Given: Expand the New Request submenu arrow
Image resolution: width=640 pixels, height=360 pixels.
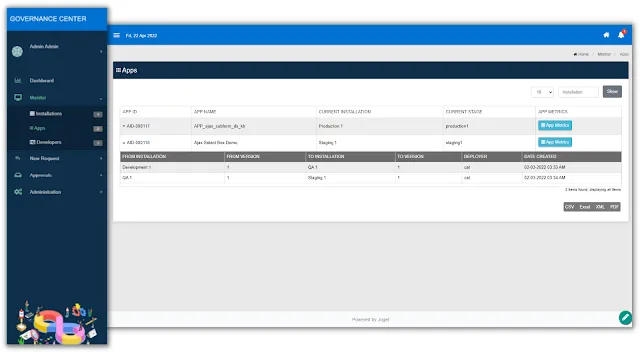Looking at the screenshot, I should (x=101, y=158).
